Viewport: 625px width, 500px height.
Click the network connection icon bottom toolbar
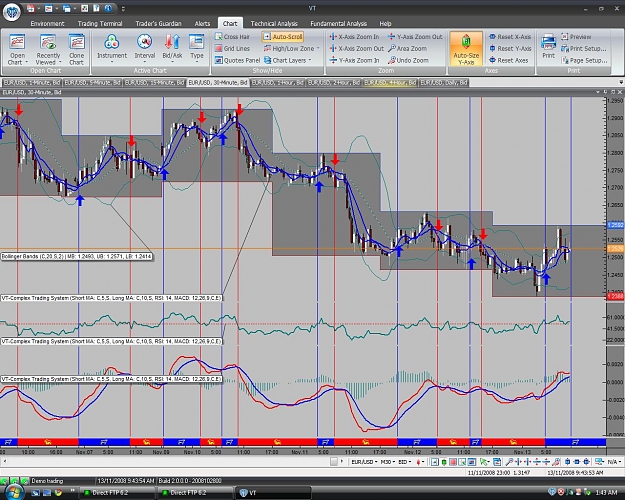(599, 462)
